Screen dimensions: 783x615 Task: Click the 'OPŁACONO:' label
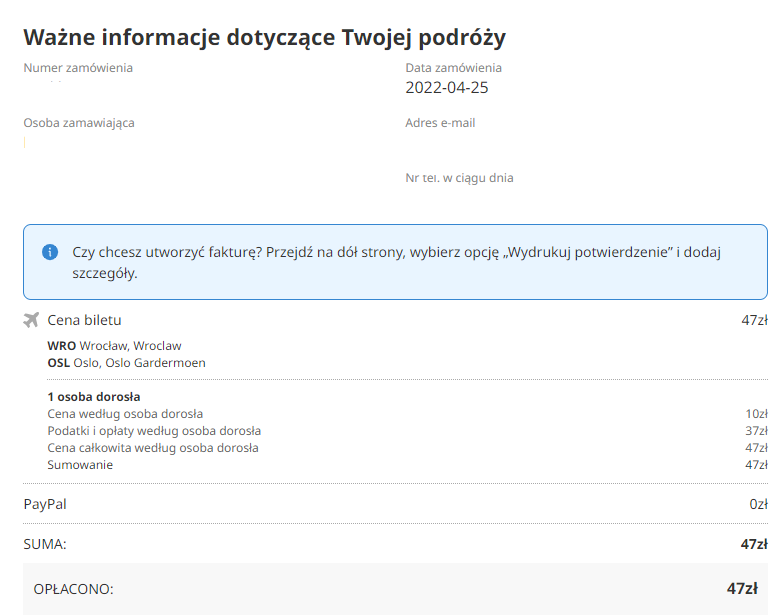(x=73, y=589)
